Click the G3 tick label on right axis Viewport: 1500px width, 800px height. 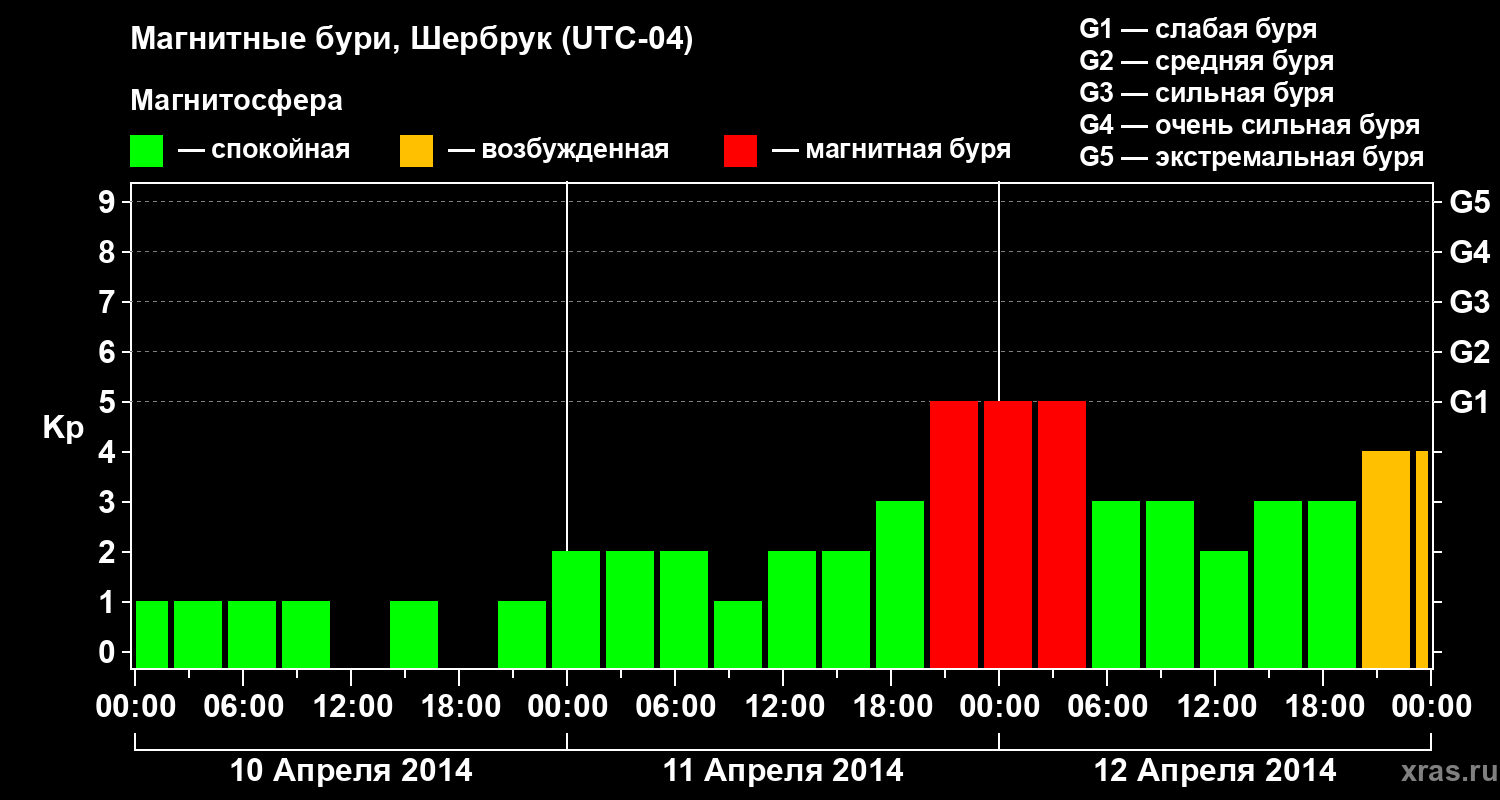(x=1470, y=302)
